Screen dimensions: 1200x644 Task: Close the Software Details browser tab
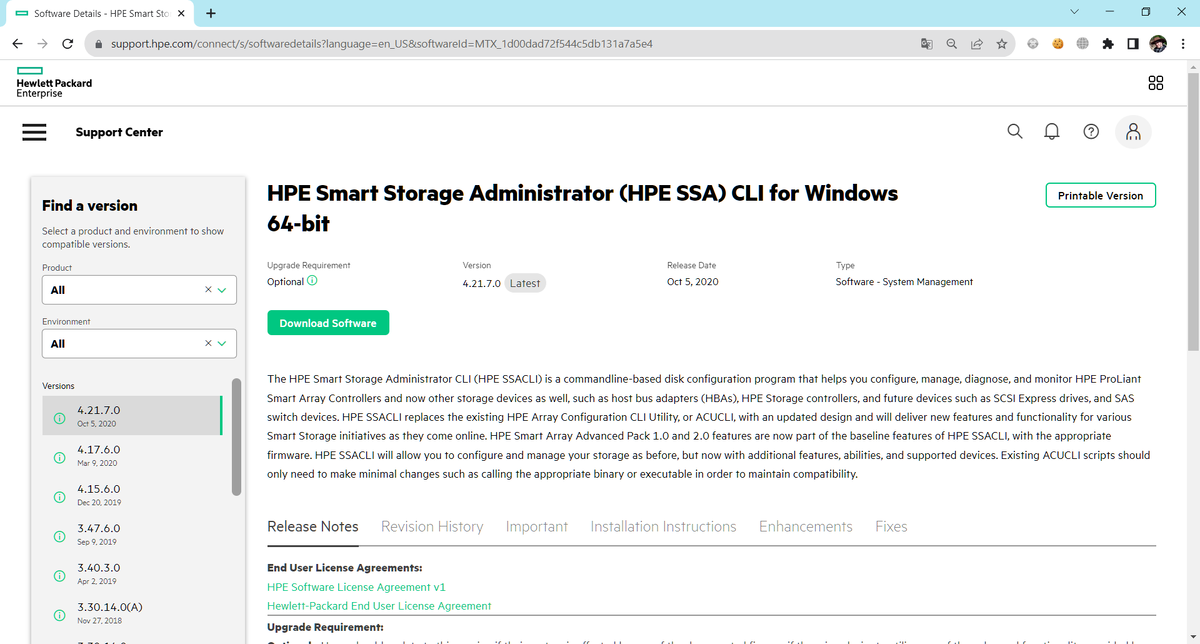pos(181,14)
